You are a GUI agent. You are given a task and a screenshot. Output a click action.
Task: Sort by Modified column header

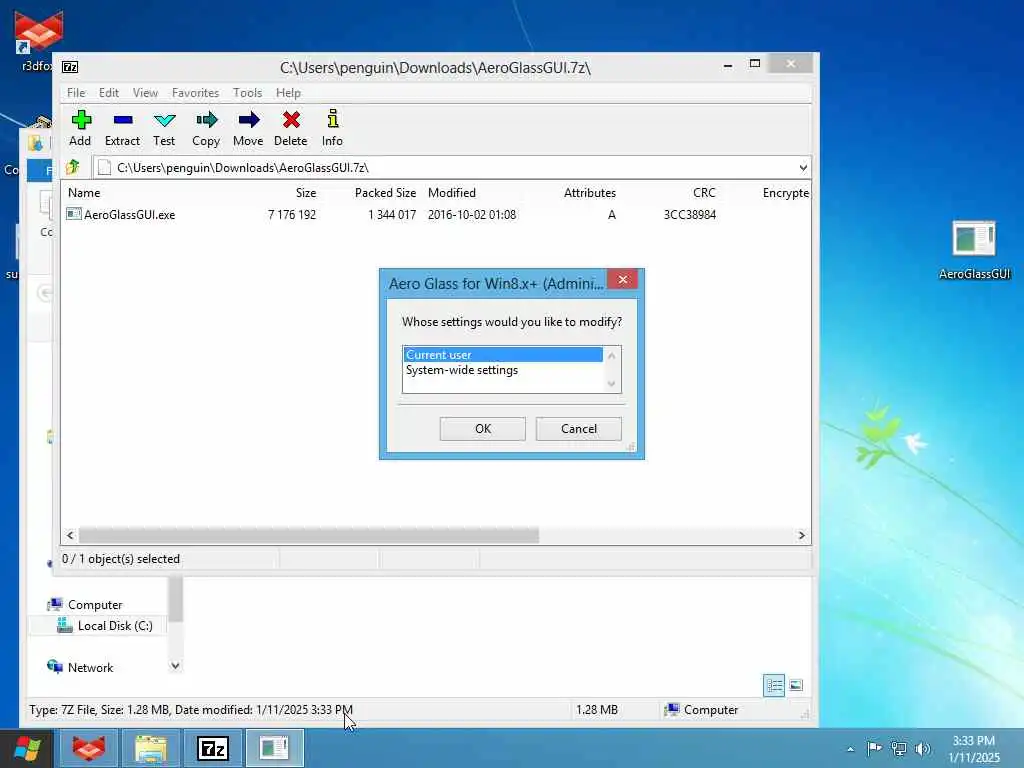tap(451, 193)
